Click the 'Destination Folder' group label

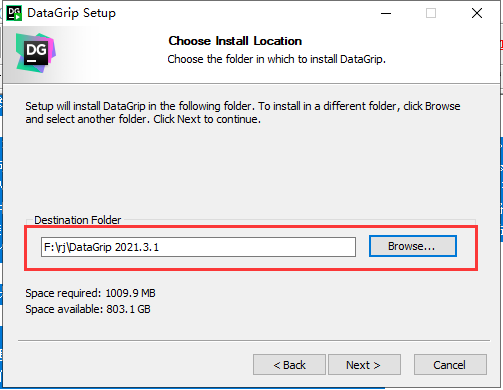(77, 220)
